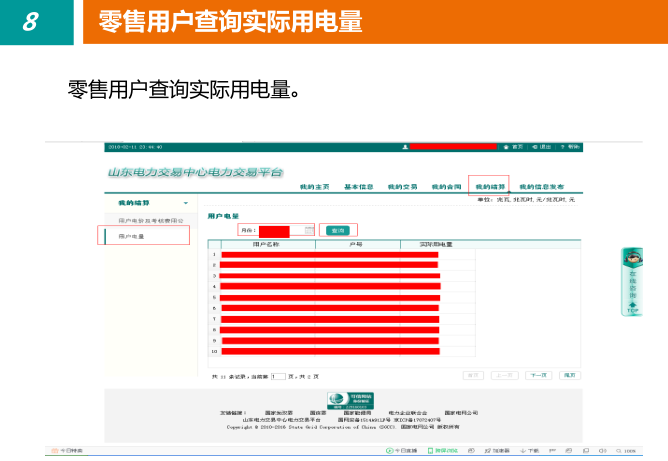Screen dimensions: 668x461
Task: Collapse the 我的结算 sidebar section
Action: pyautogui.click(x=185, y=203)
